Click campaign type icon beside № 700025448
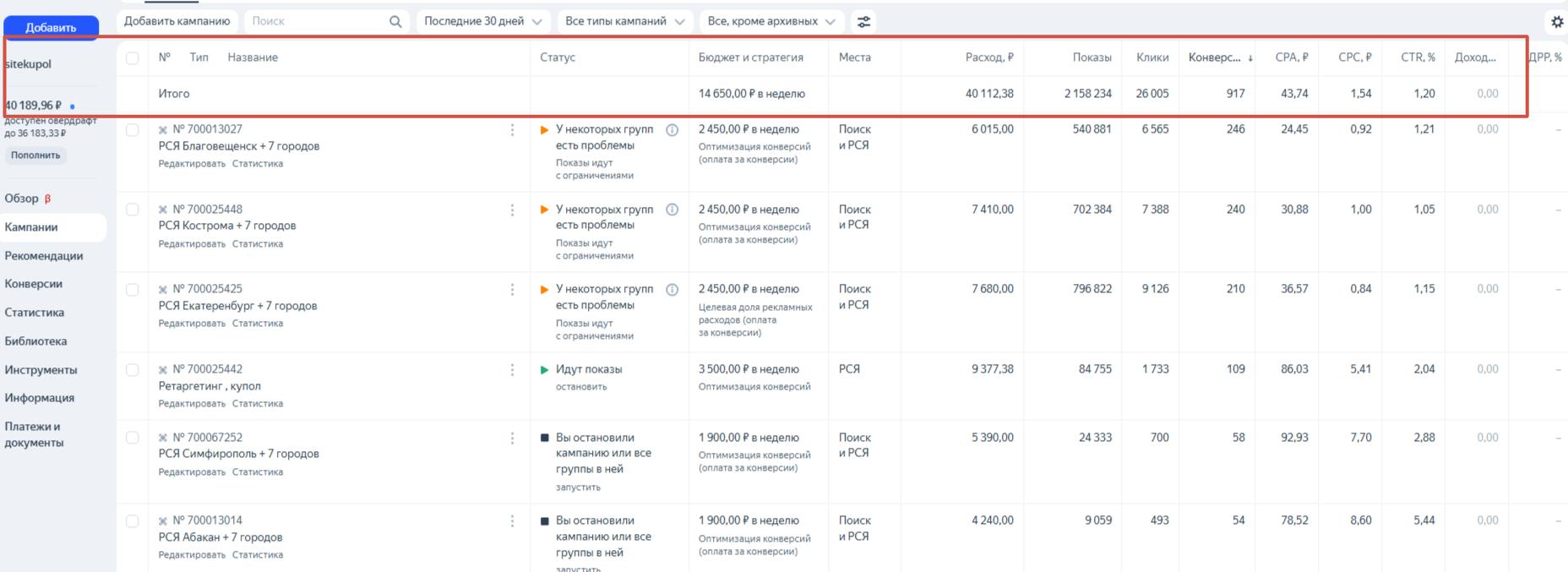 pyautogui.click(x=163, y=210)
